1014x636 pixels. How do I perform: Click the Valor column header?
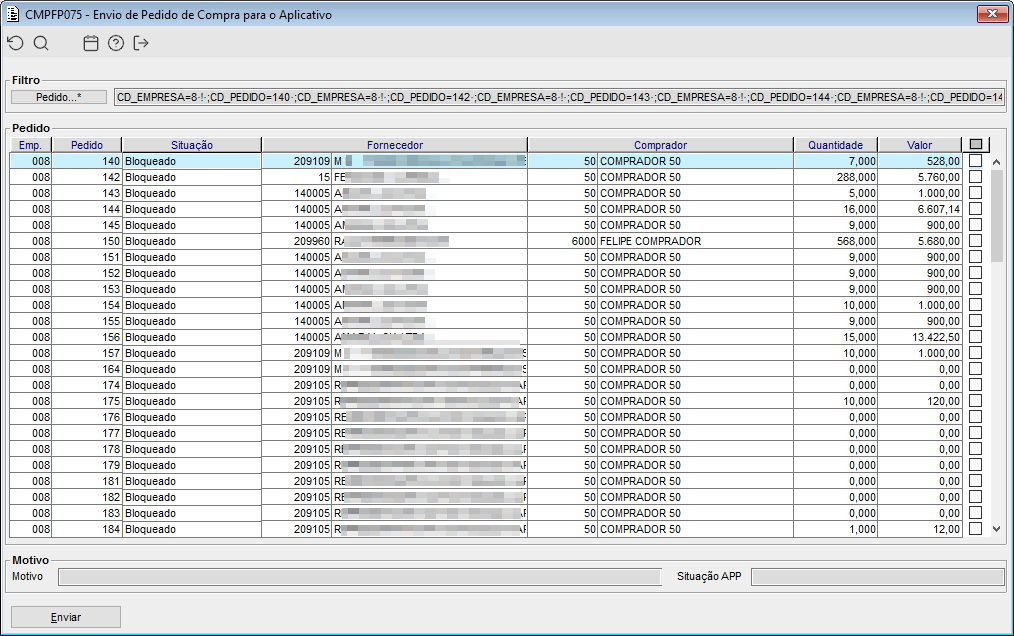920,145
